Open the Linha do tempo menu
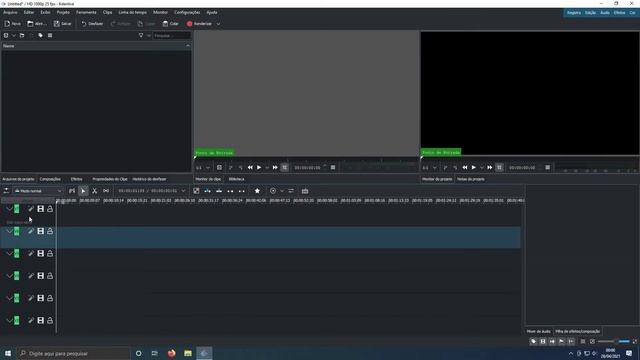This screenshot has width=640, height=360. [132, 12]
